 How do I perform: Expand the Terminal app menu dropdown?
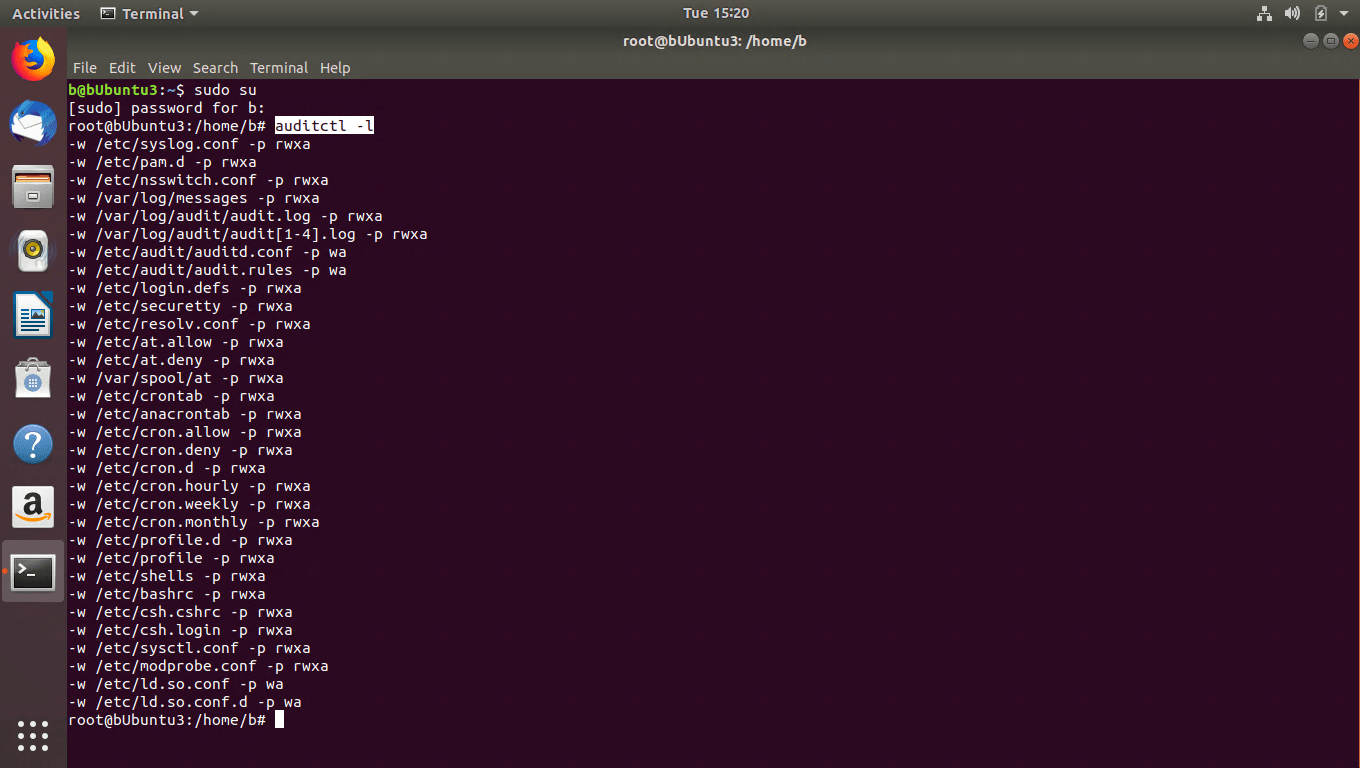coord(150,13)
